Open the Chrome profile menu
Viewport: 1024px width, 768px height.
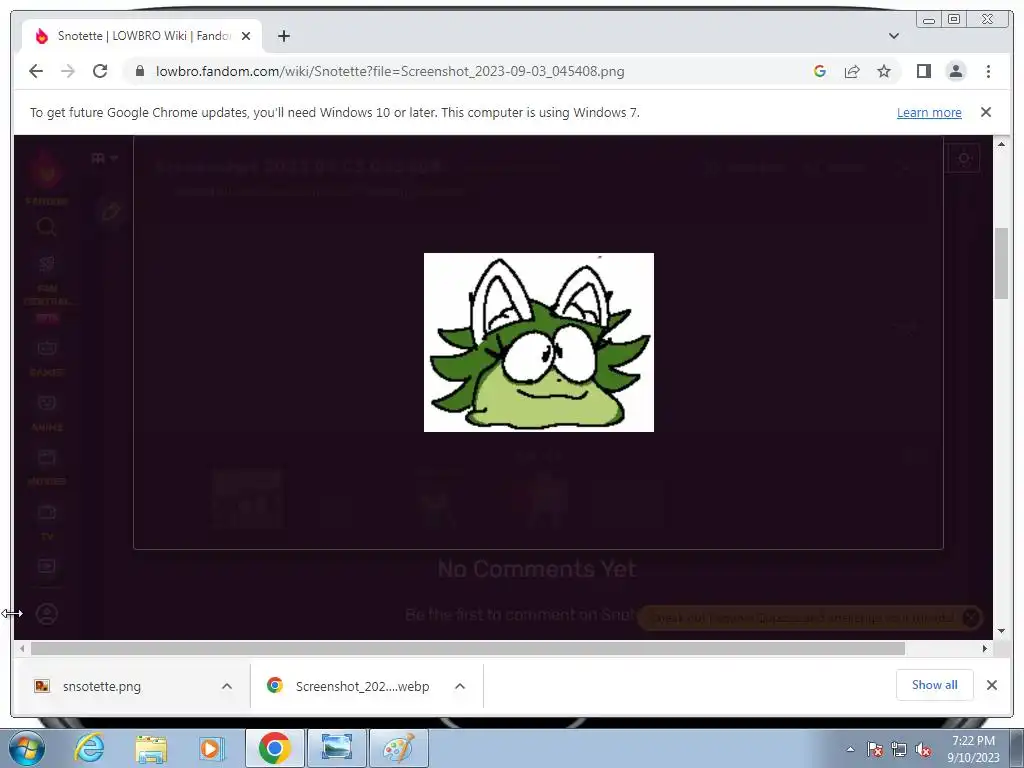click(955, 71)
